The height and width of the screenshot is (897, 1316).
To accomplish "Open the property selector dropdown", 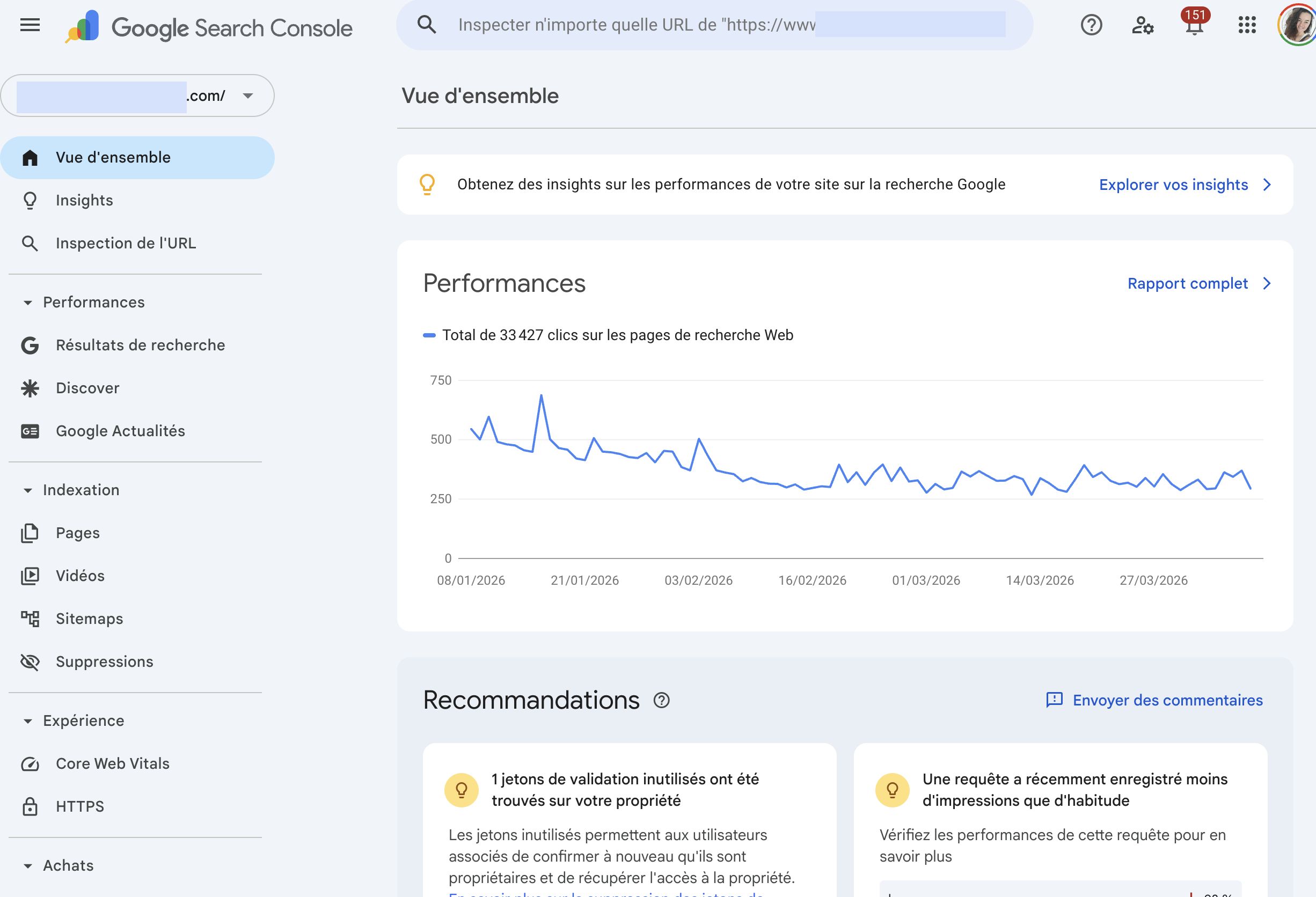I will pyautogui.click(x=247, y=95).
